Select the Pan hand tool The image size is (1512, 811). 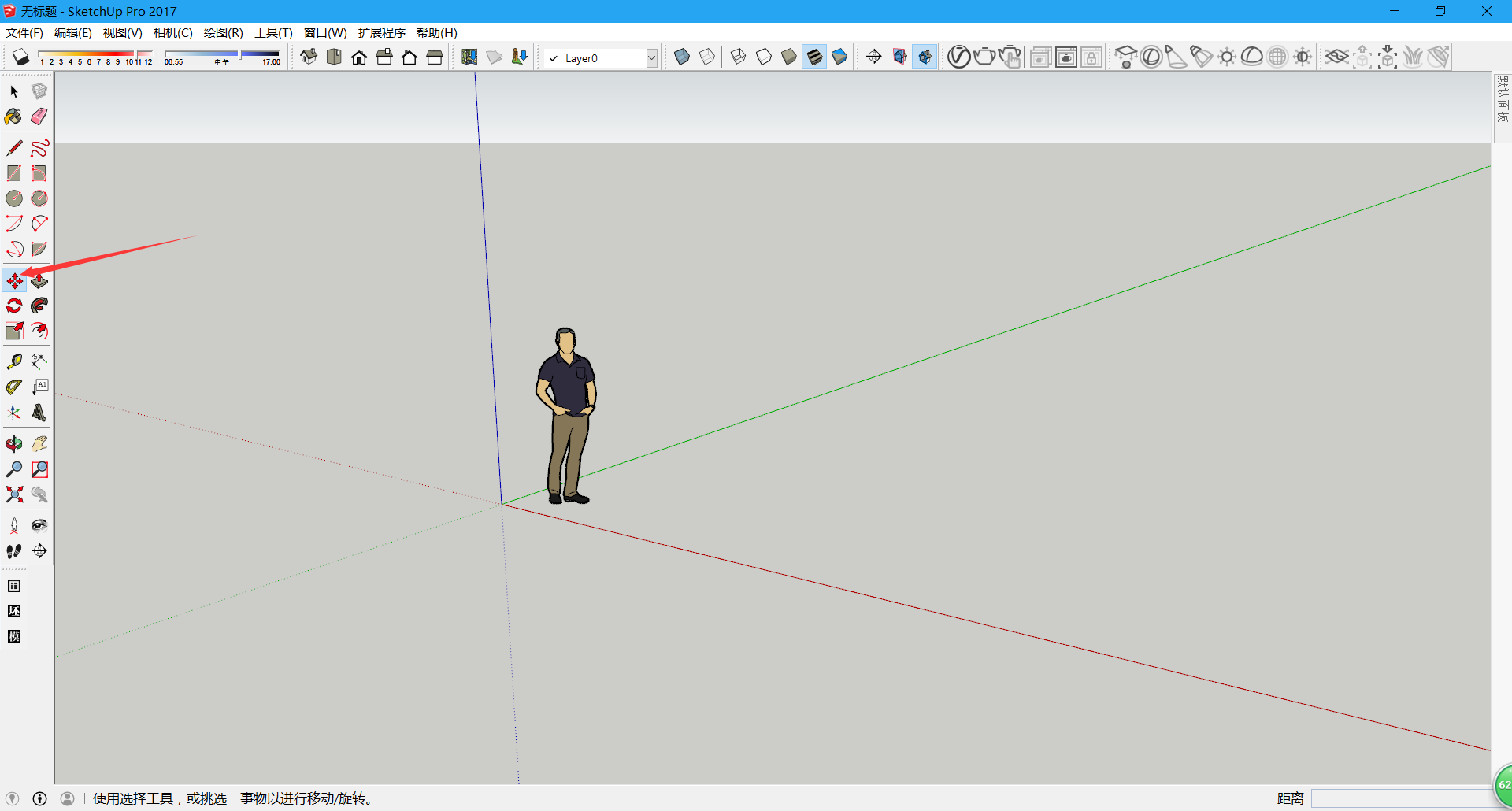click(x=39, y=444)
